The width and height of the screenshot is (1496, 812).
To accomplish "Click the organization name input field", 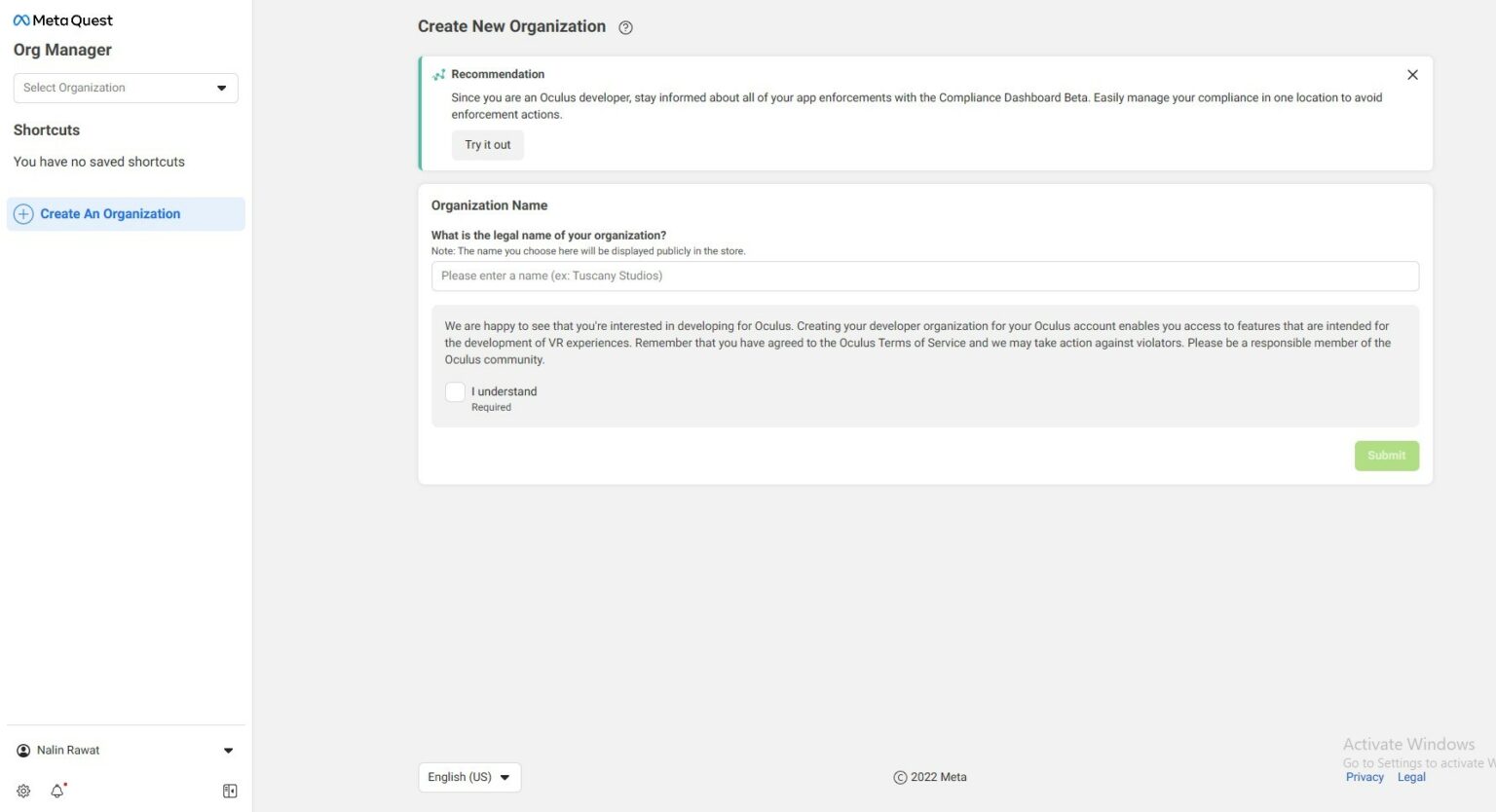I will coord(924,277).
